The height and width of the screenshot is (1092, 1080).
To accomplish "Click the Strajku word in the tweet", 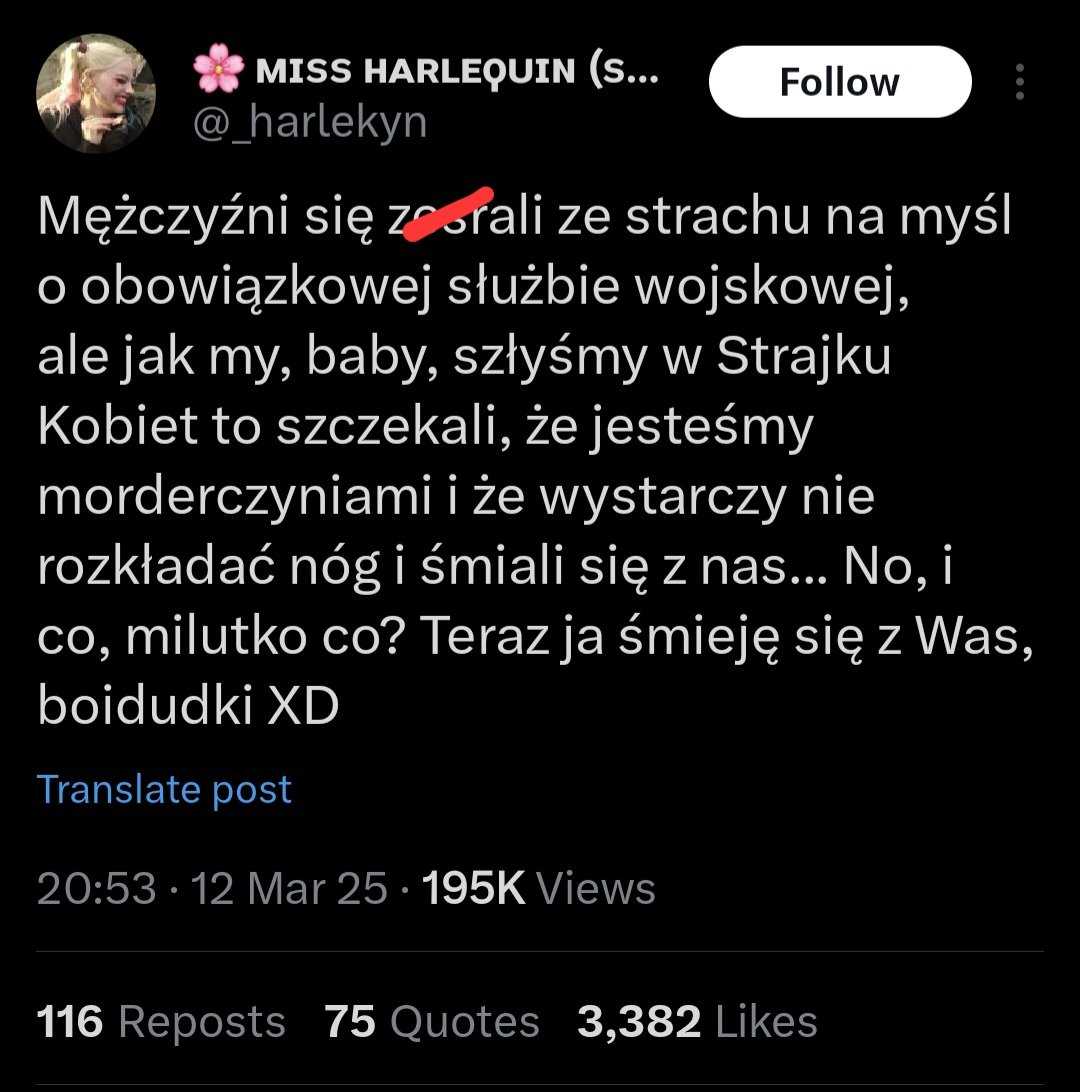I will (804, 357).
